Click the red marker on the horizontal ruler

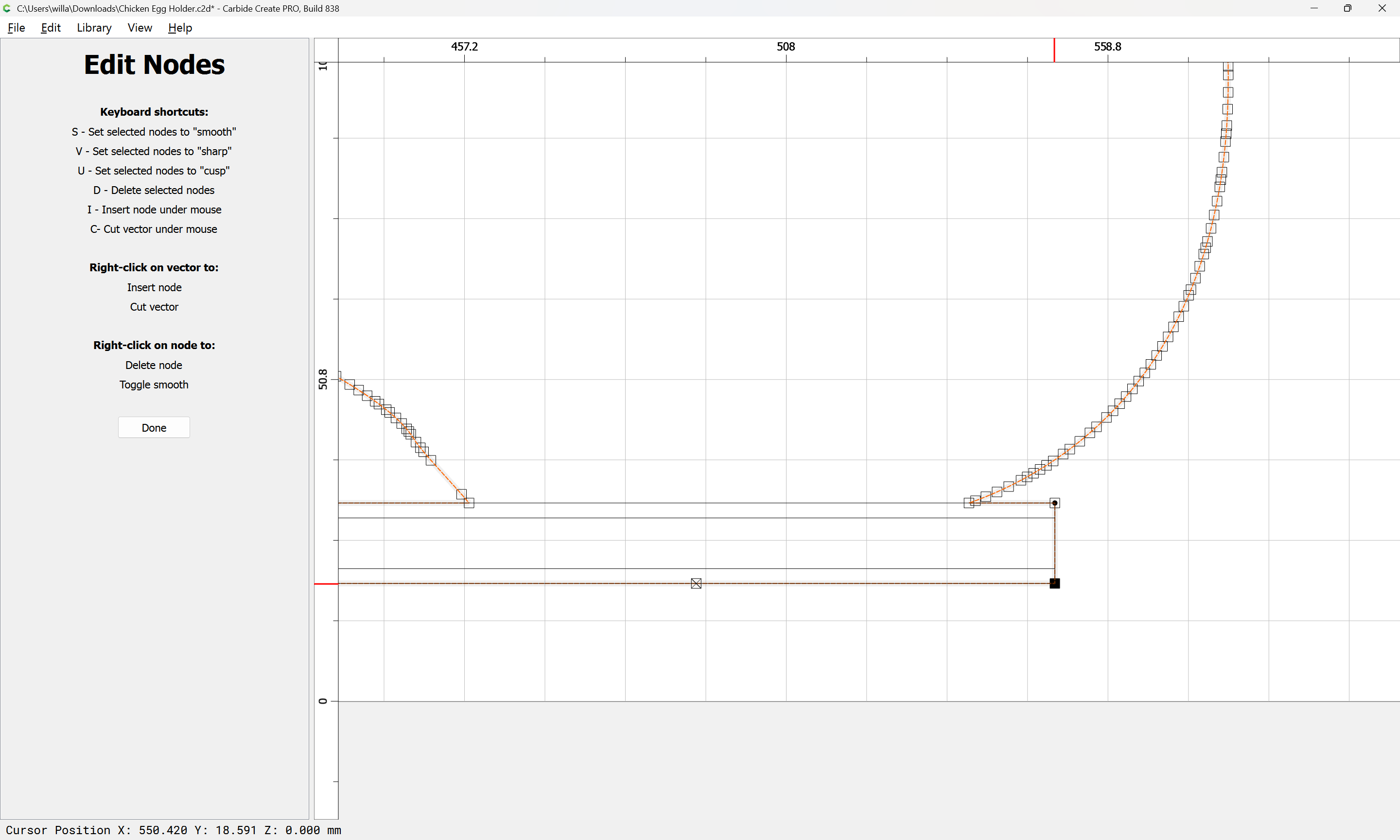coord(1054,51)
